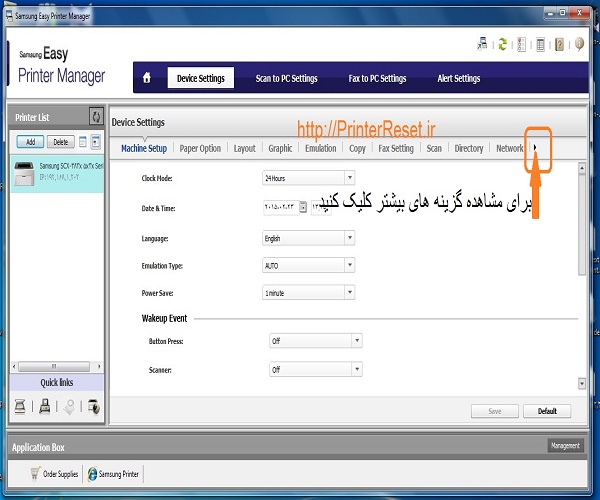This screenshot has height=500, width=600.
Task: Open the Clock Mode dropdown
Action: [308, 178]
